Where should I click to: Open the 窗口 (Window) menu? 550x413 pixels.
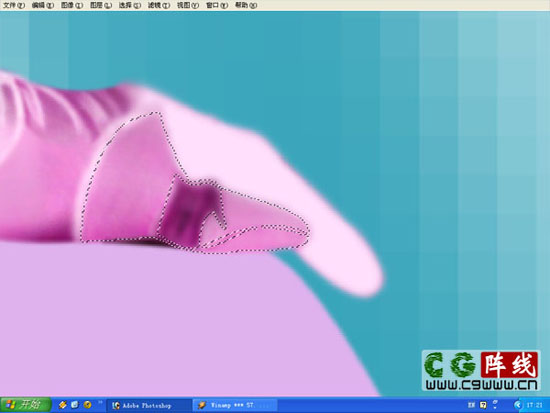[216, 5]
